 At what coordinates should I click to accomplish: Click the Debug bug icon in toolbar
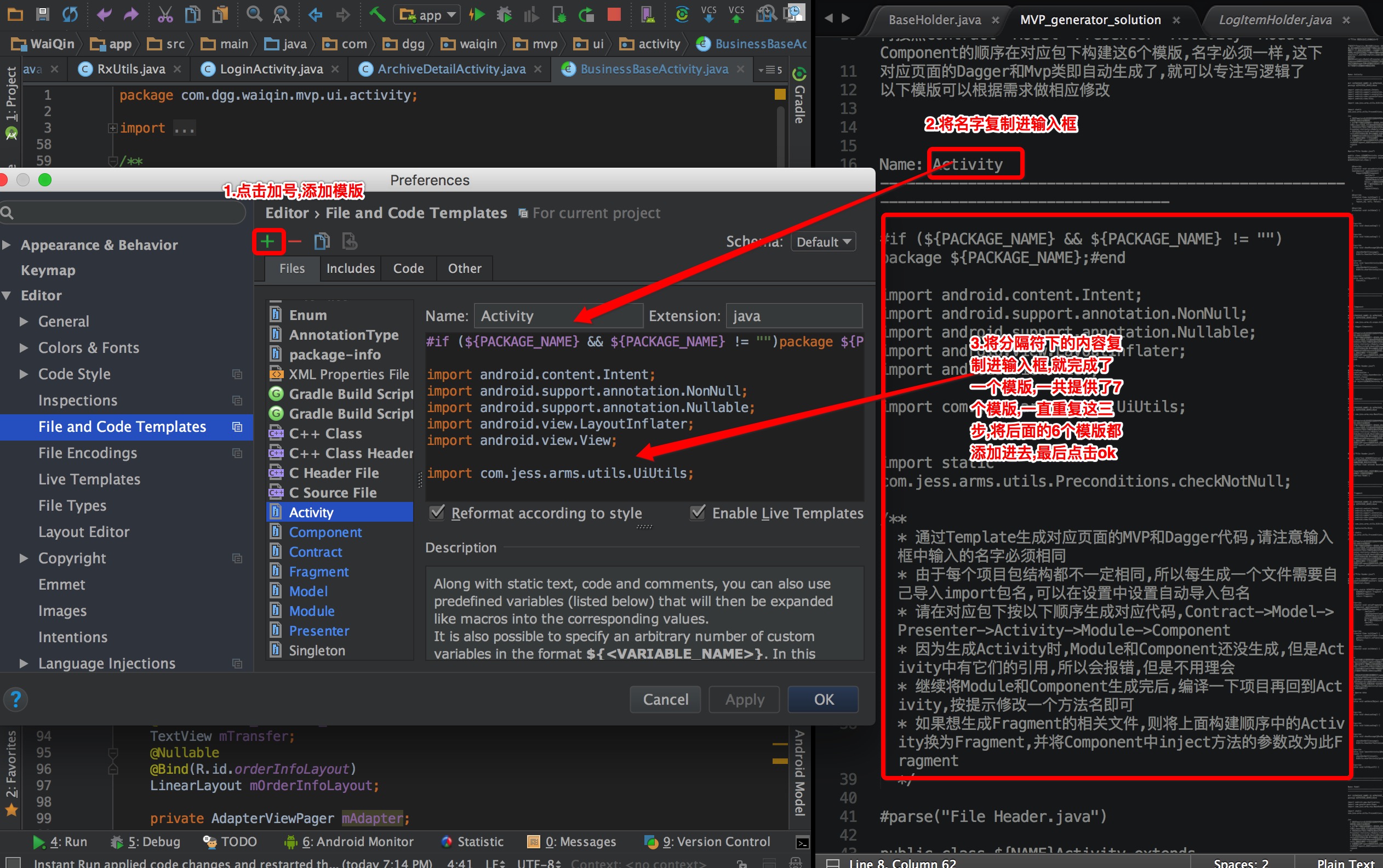tap(504, 14)
